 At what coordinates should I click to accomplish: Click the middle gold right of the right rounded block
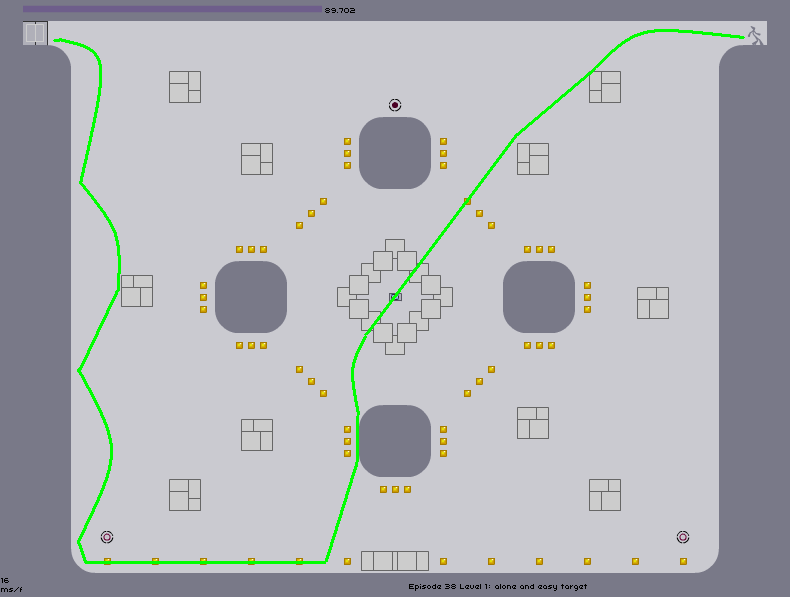pos(587,297)
